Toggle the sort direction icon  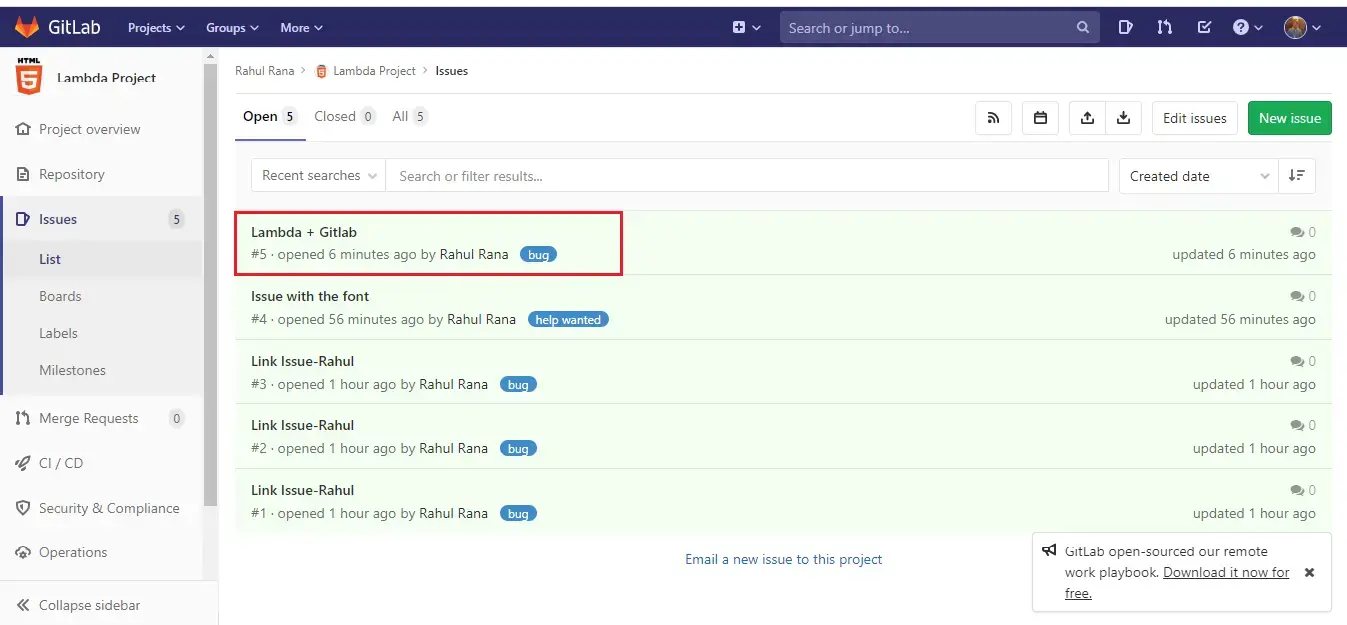[1297, 176]
